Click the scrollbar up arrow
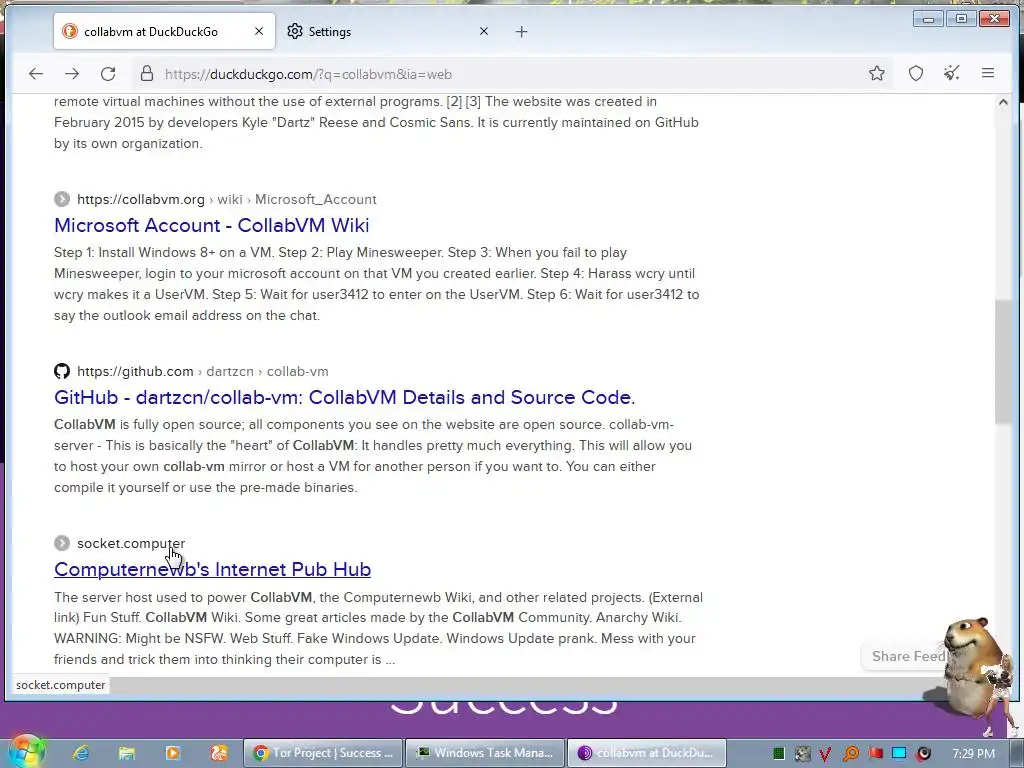The image size is (1024, 768). (x=1003, y=102)
